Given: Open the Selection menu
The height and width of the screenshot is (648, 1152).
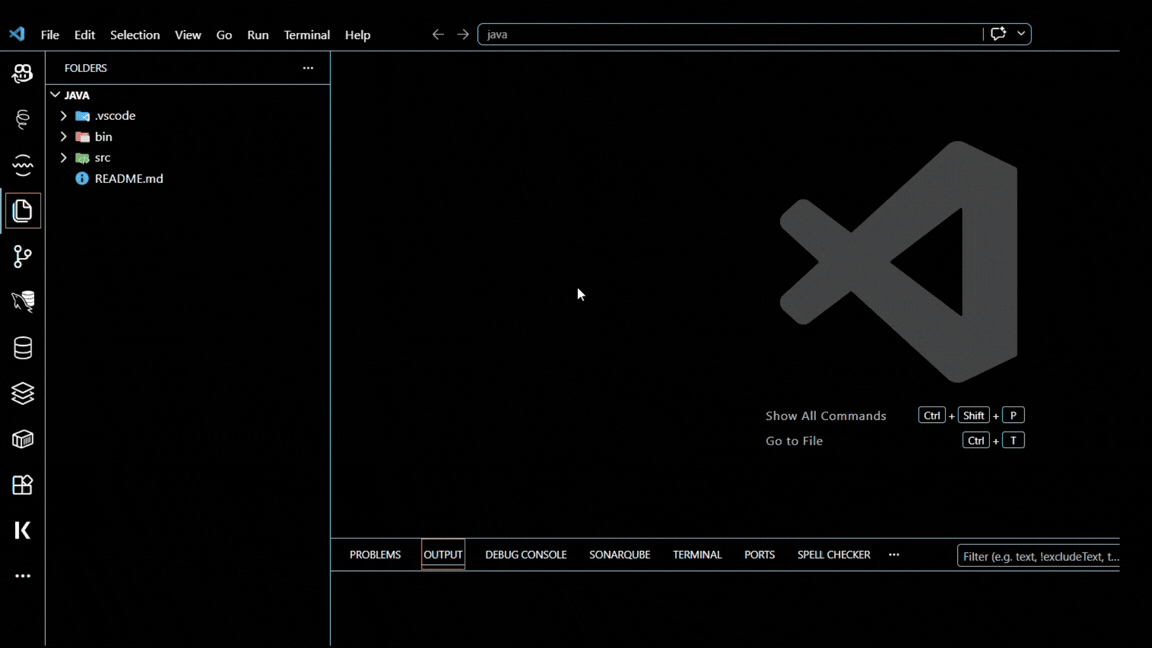Looking at the screenshot, I should coord(134,35).
